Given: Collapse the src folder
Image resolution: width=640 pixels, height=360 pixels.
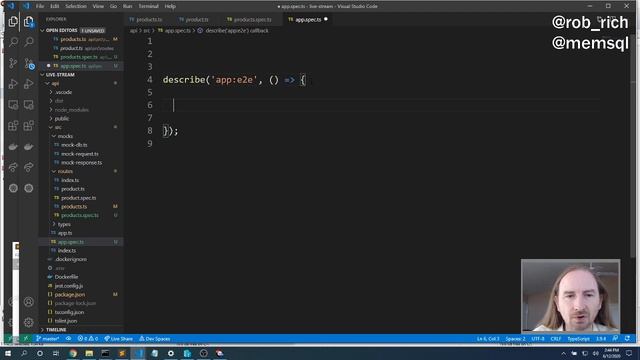Looking at the screenshot, I should coord(51,127).
